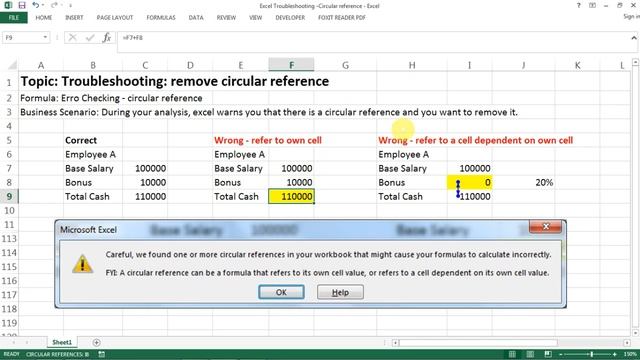This screenshot has width=640, height=360.
Task: Expand the formula bar chevron
Action: pyautogui.click(x=633, y=38)
